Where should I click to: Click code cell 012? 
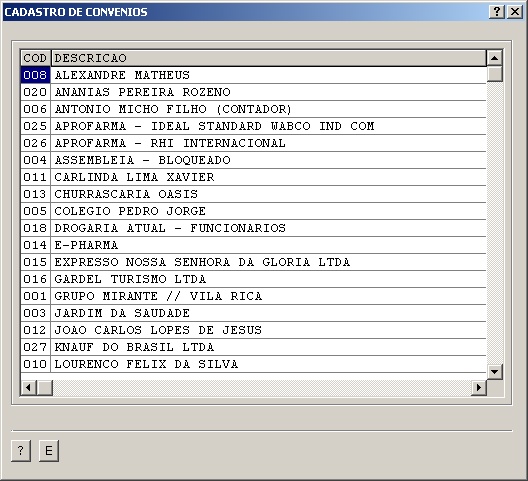35,330
